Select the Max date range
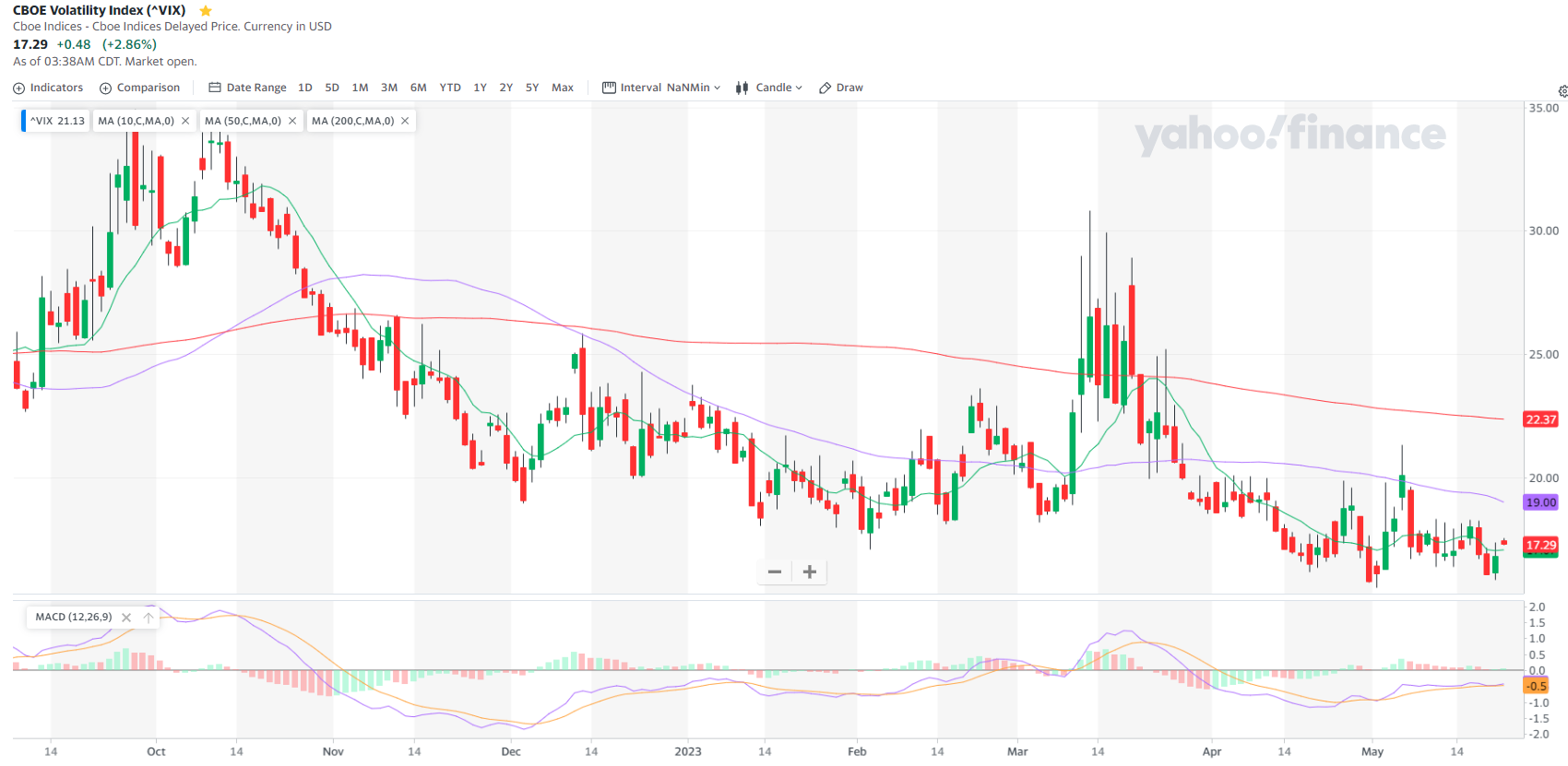 (x=563, y=88)
